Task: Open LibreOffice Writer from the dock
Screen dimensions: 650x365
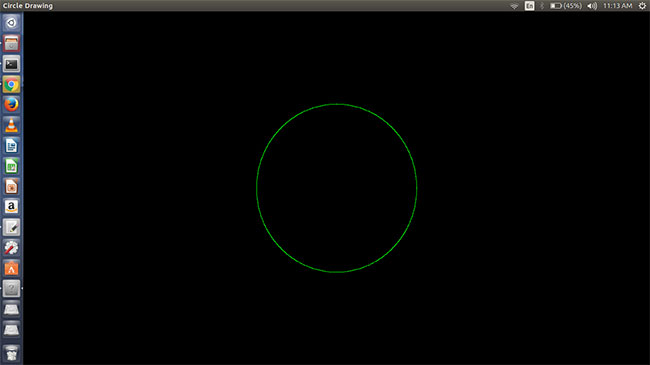Action: pyautogui.click(x=11, y=146)
